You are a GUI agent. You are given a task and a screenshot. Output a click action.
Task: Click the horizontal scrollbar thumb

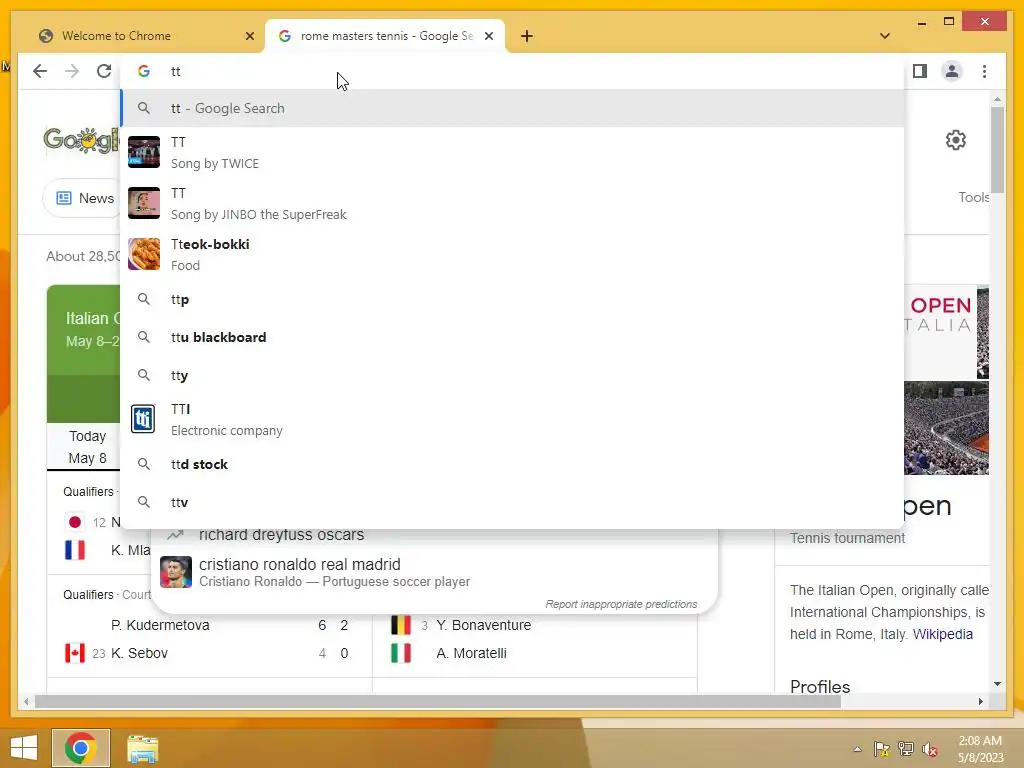click(438, 701)
